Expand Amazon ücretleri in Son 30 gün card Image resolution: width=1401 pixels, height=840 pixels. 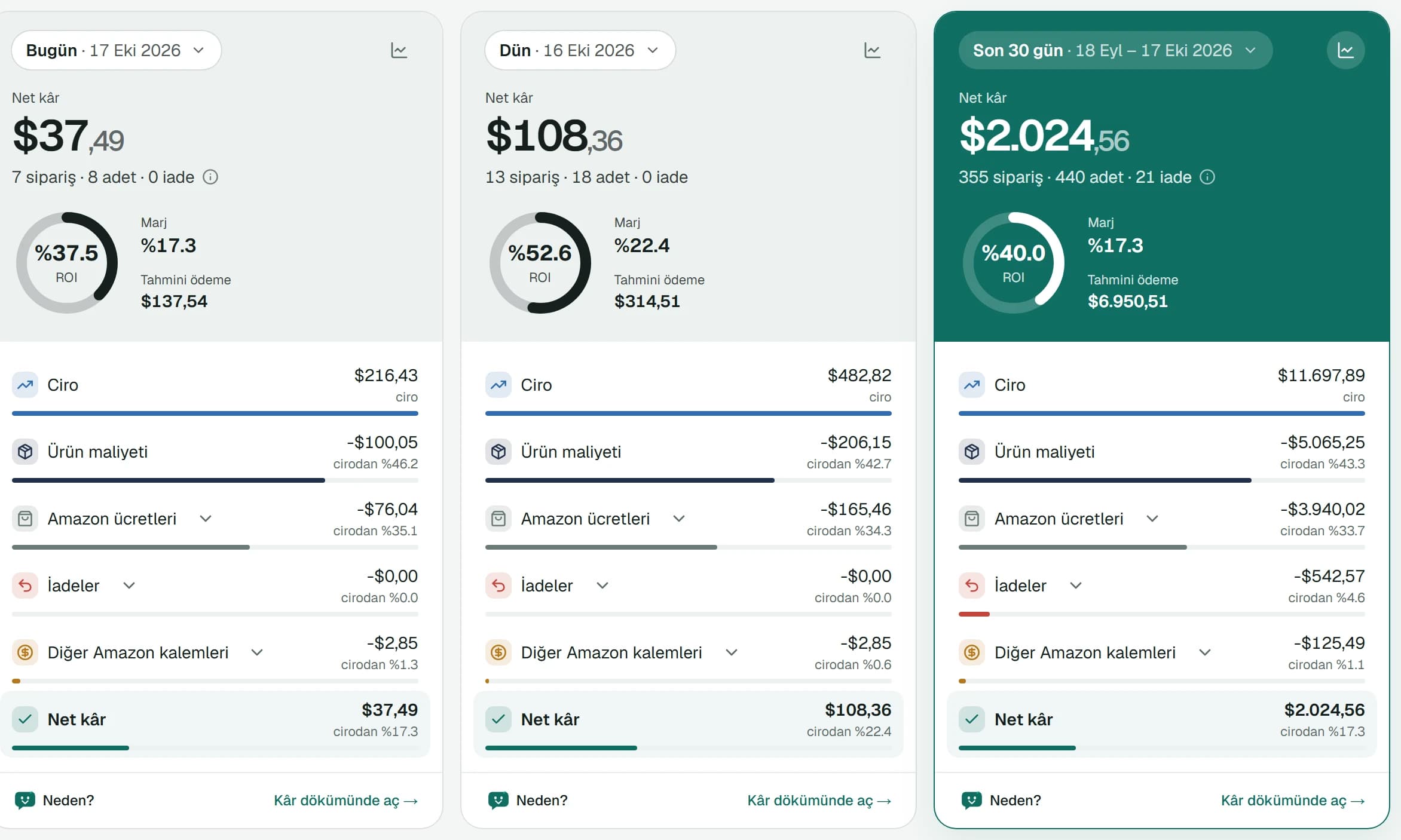[1152, 519]
